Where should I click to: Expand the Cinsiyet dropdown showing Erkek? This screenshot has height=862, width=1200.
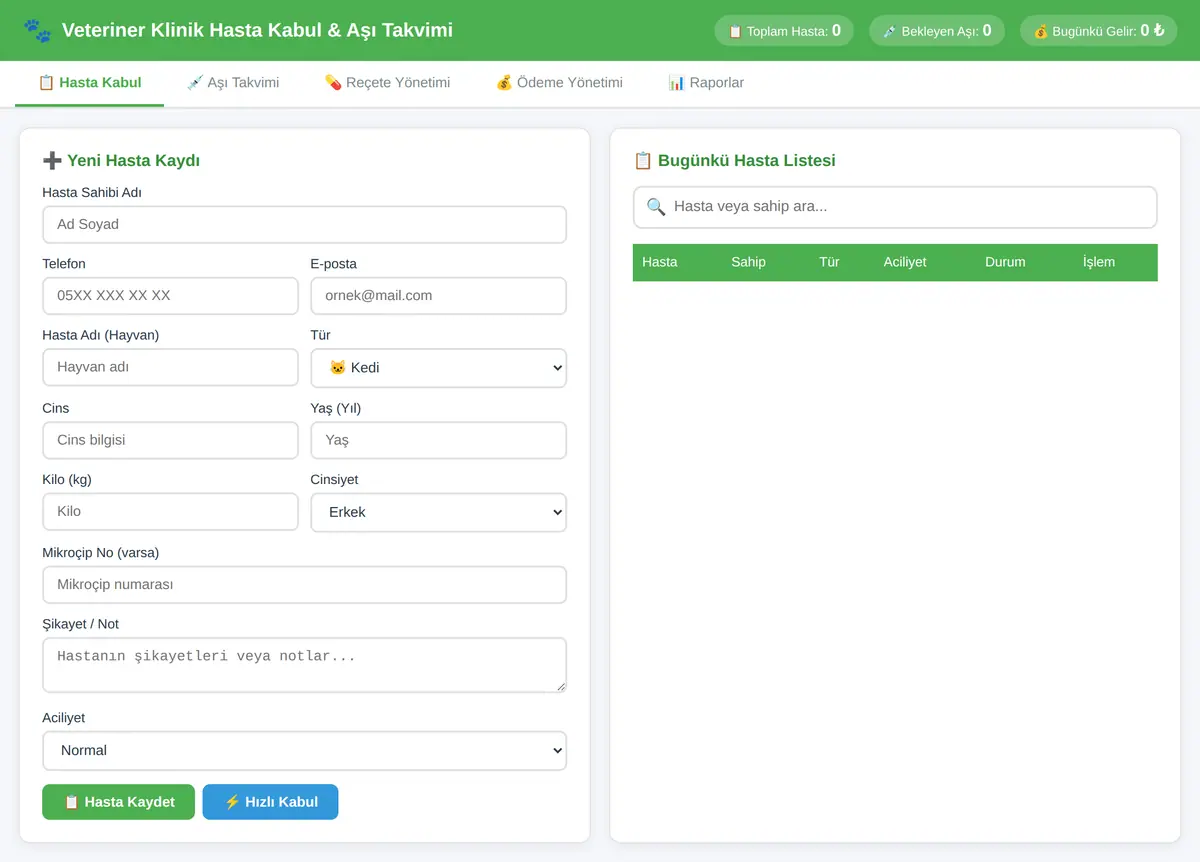click(x=439, y=512)
